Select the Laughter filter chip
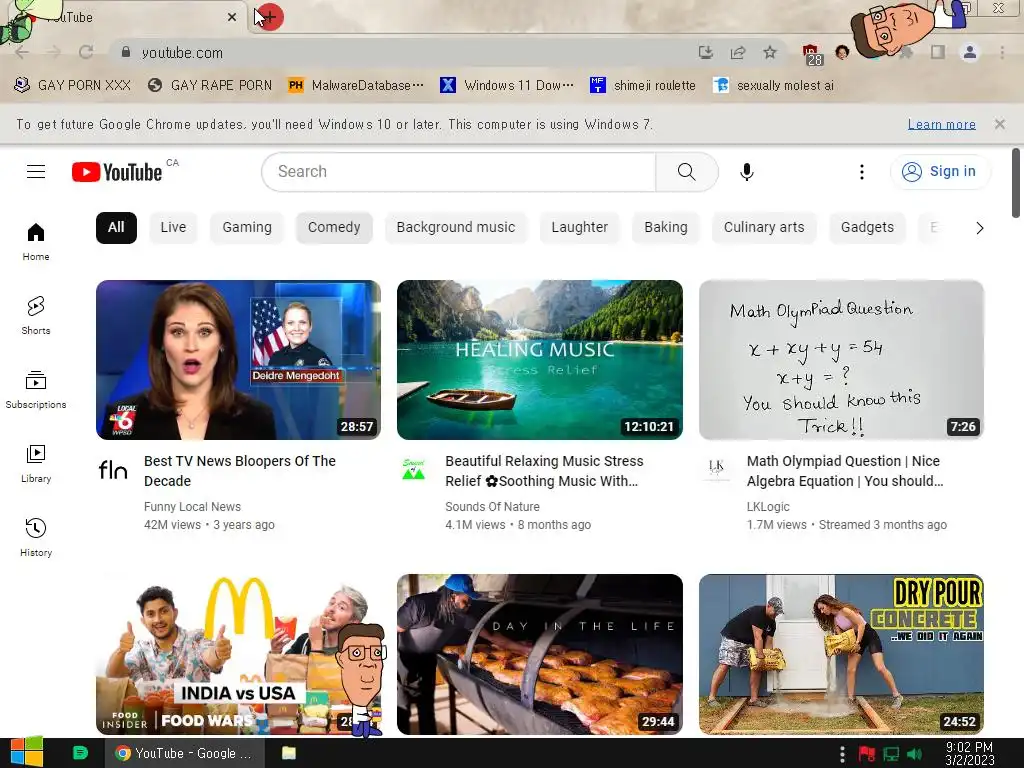Viewport: 1024px width, 768px height. click(x=579, y=227)
